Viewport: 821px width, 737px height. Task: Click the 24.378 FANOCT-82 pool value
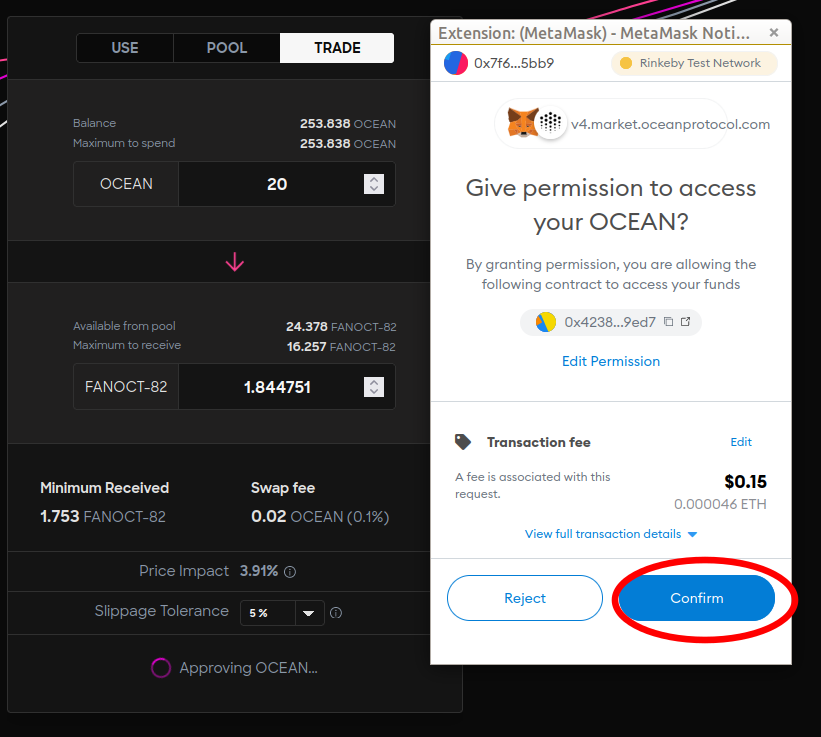click(341, 327)
